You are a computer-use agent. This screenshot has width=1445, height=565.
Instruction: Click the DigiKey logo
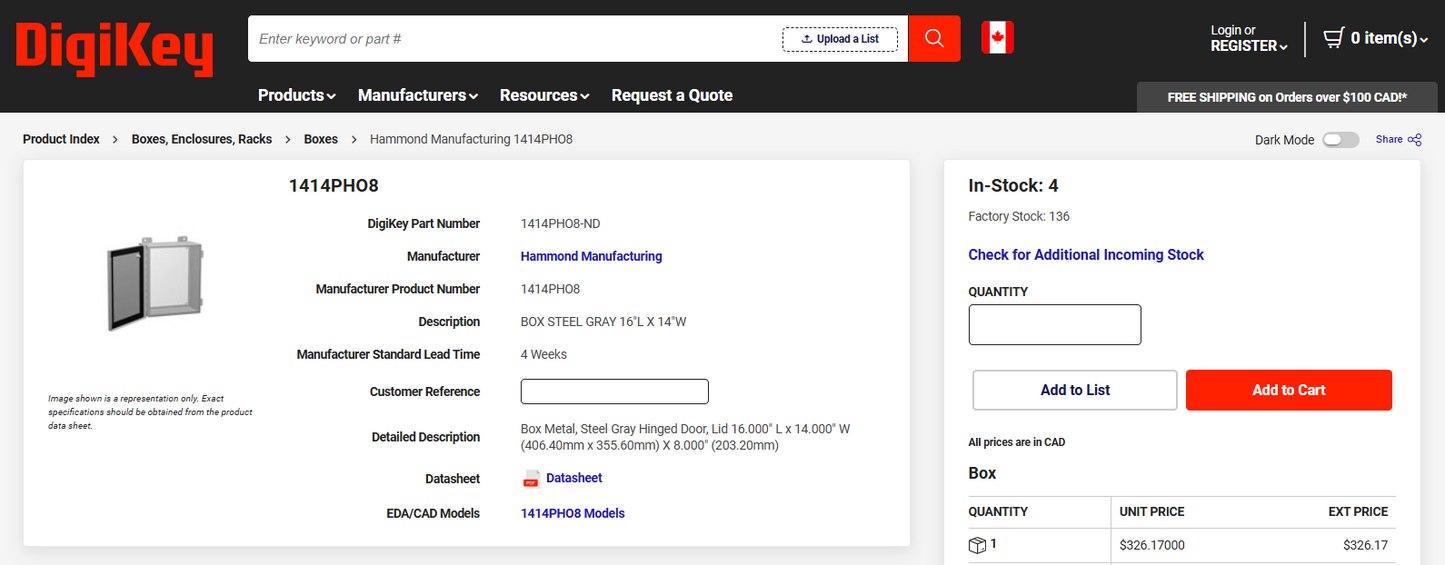click(x=114, y=49)
